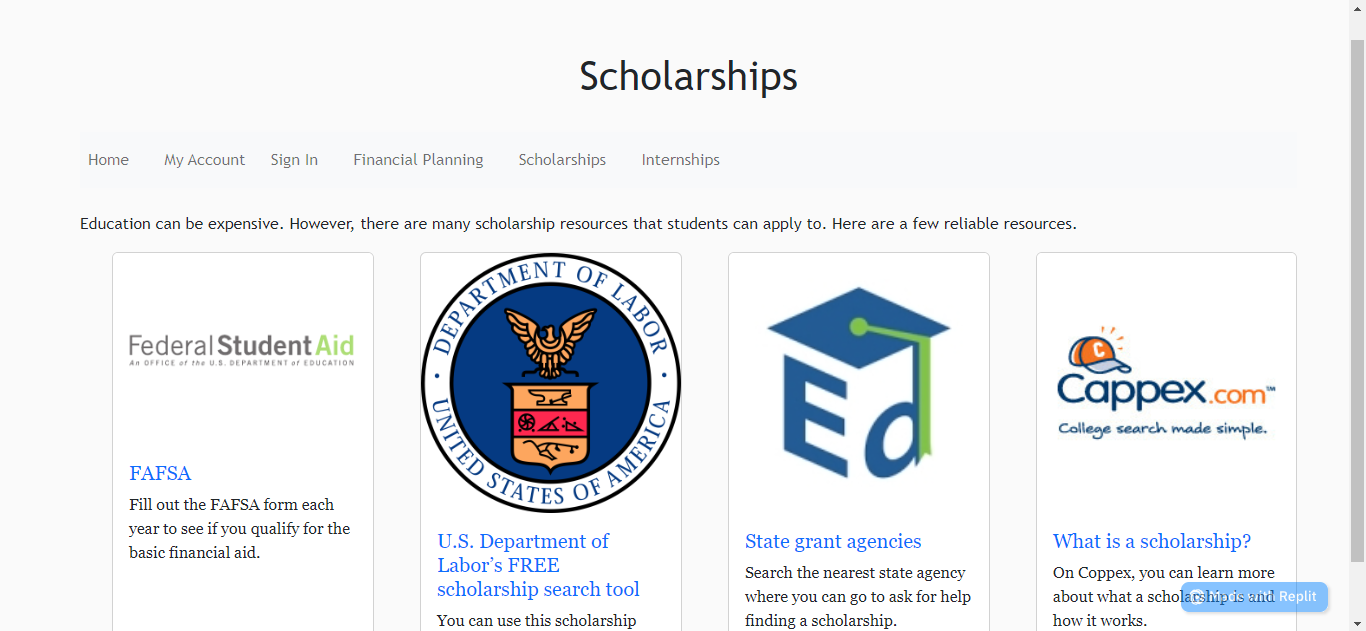
Task: Click the Scholarships navigation entry
Action: pos(562,159)
